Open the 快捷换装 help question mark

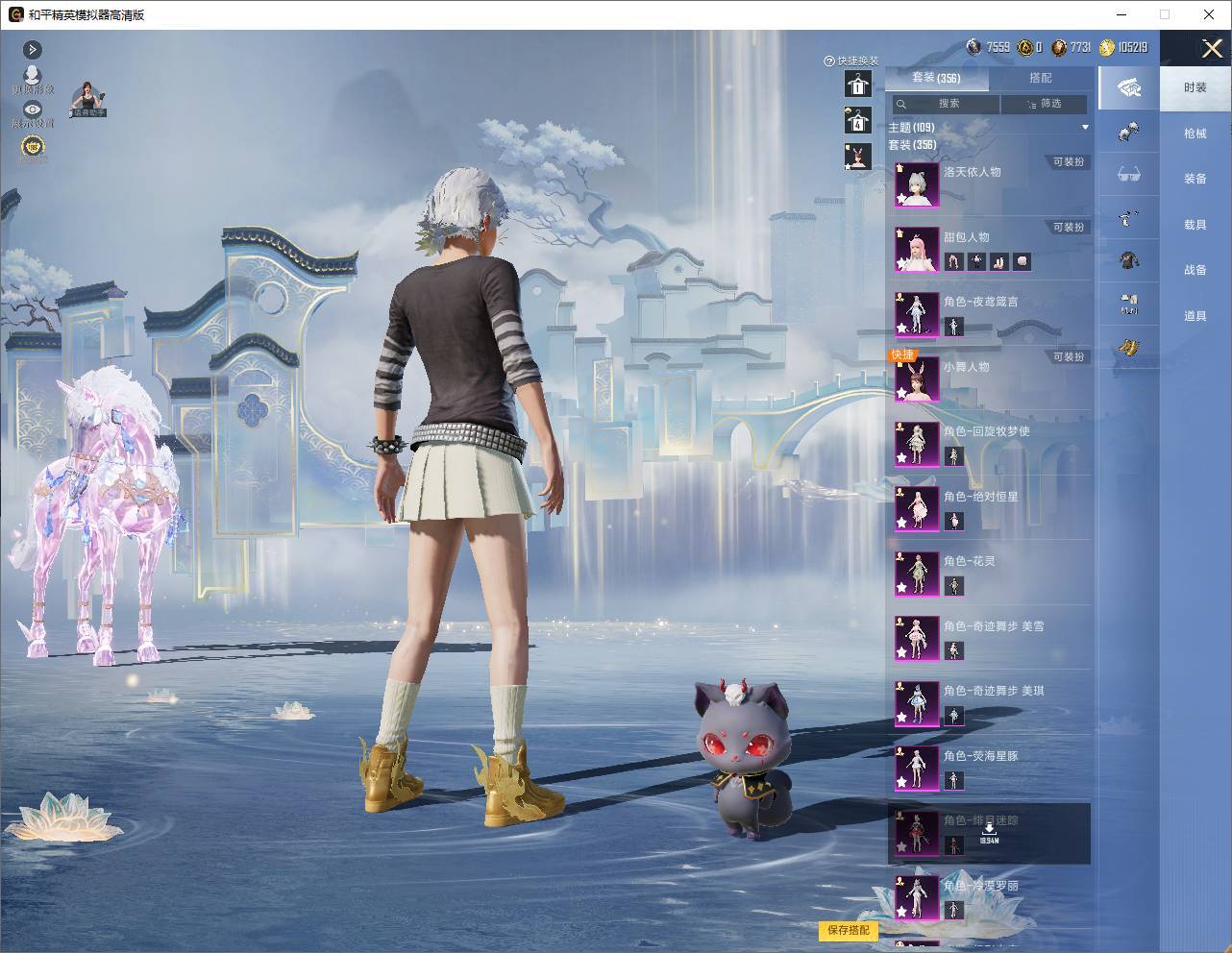coord(828,61)
